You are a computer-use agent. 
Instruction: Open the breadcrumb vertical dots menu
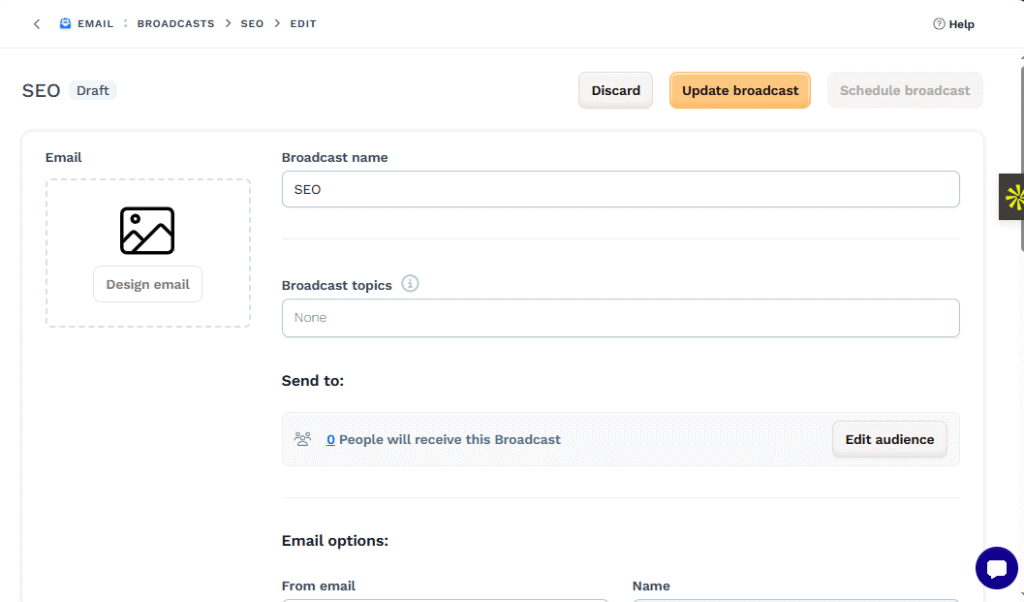click(x=125, y=24)
